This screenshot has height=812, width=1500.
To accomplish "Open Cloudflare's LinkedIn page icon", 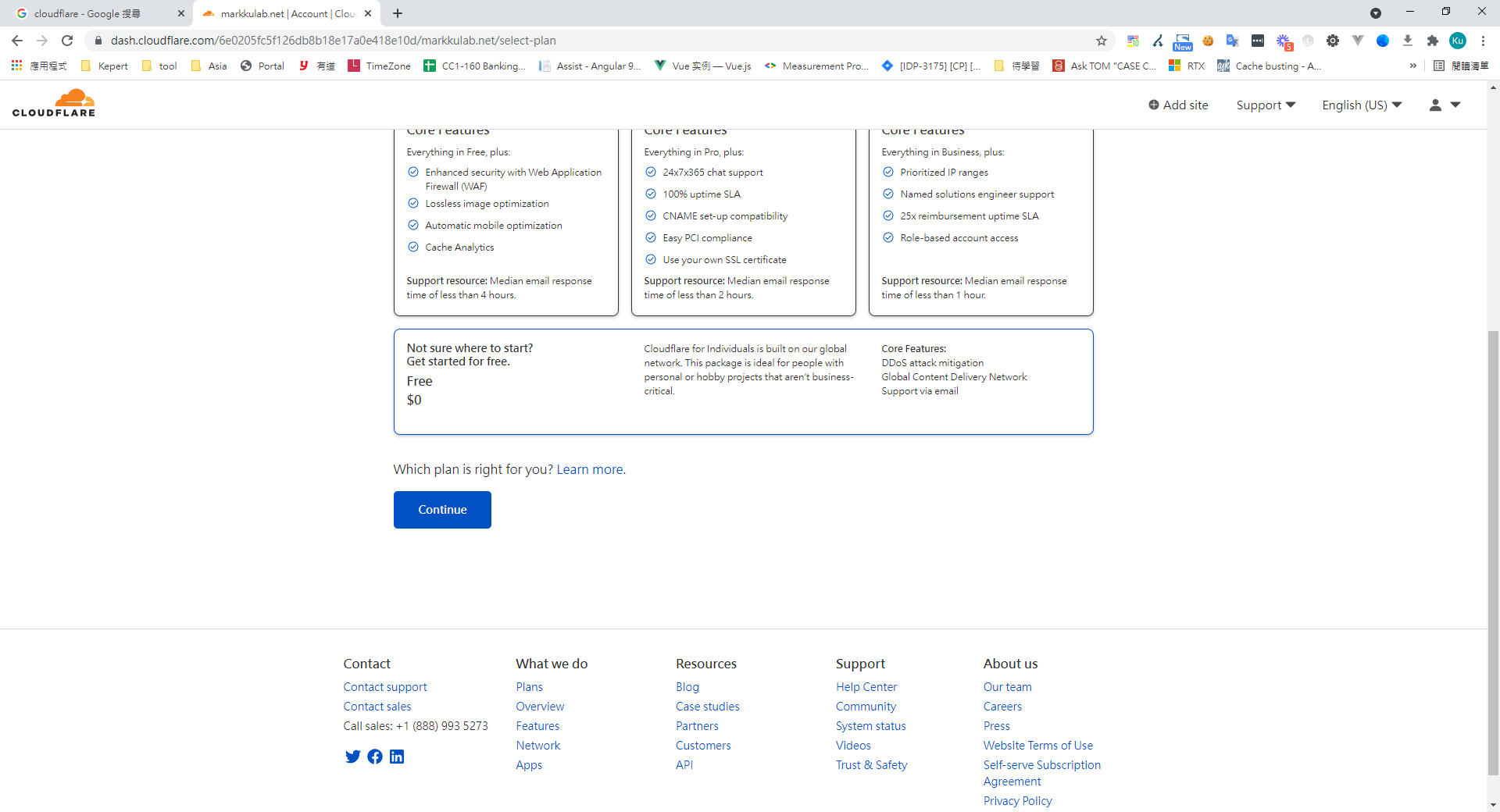I will coord(397,757).
